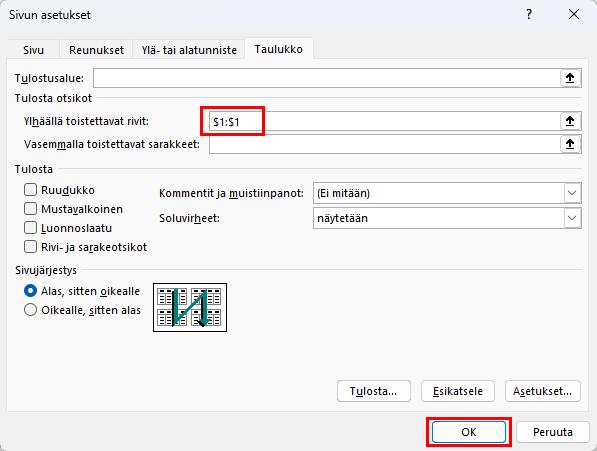This screenshot has width=597, height=451.
Task: Go to Ylä- tai alatunniste tab
Action: 189,50
